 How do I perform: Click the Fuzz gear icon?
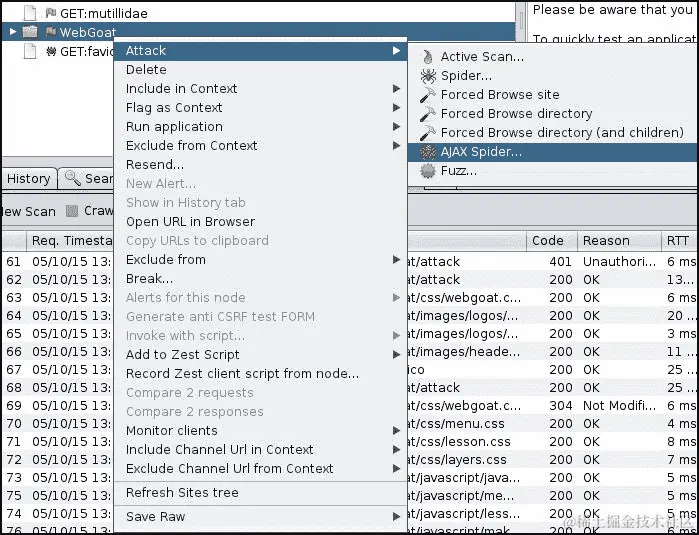pos(428,171)
